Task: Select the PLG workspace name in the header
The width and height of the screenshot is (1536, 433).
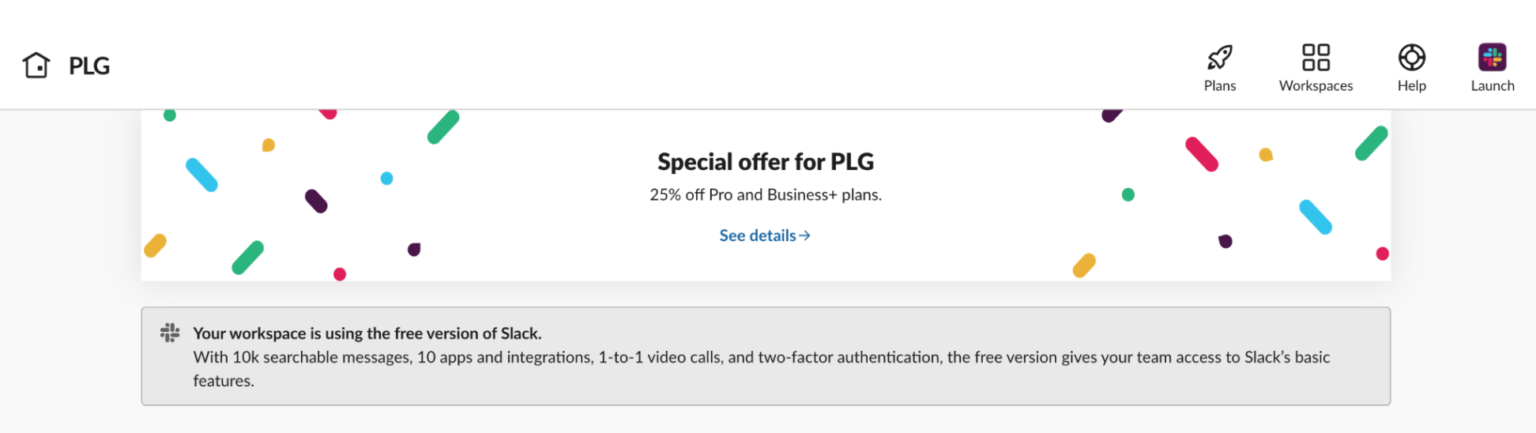Action: click(x=89, y=66)
